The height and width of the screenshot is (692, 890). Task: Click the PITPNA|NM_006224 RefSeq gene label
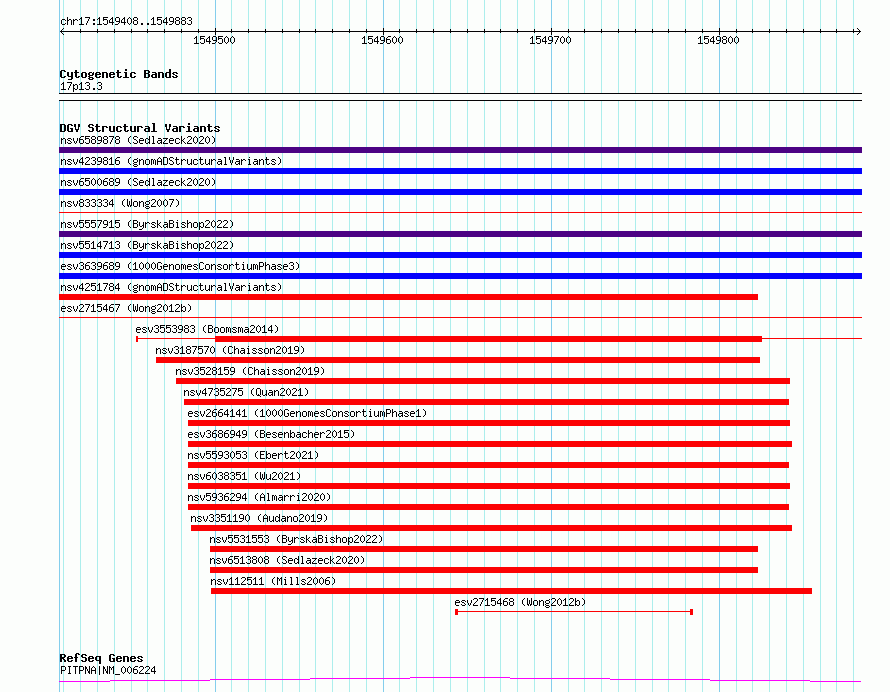click(108, 670)
